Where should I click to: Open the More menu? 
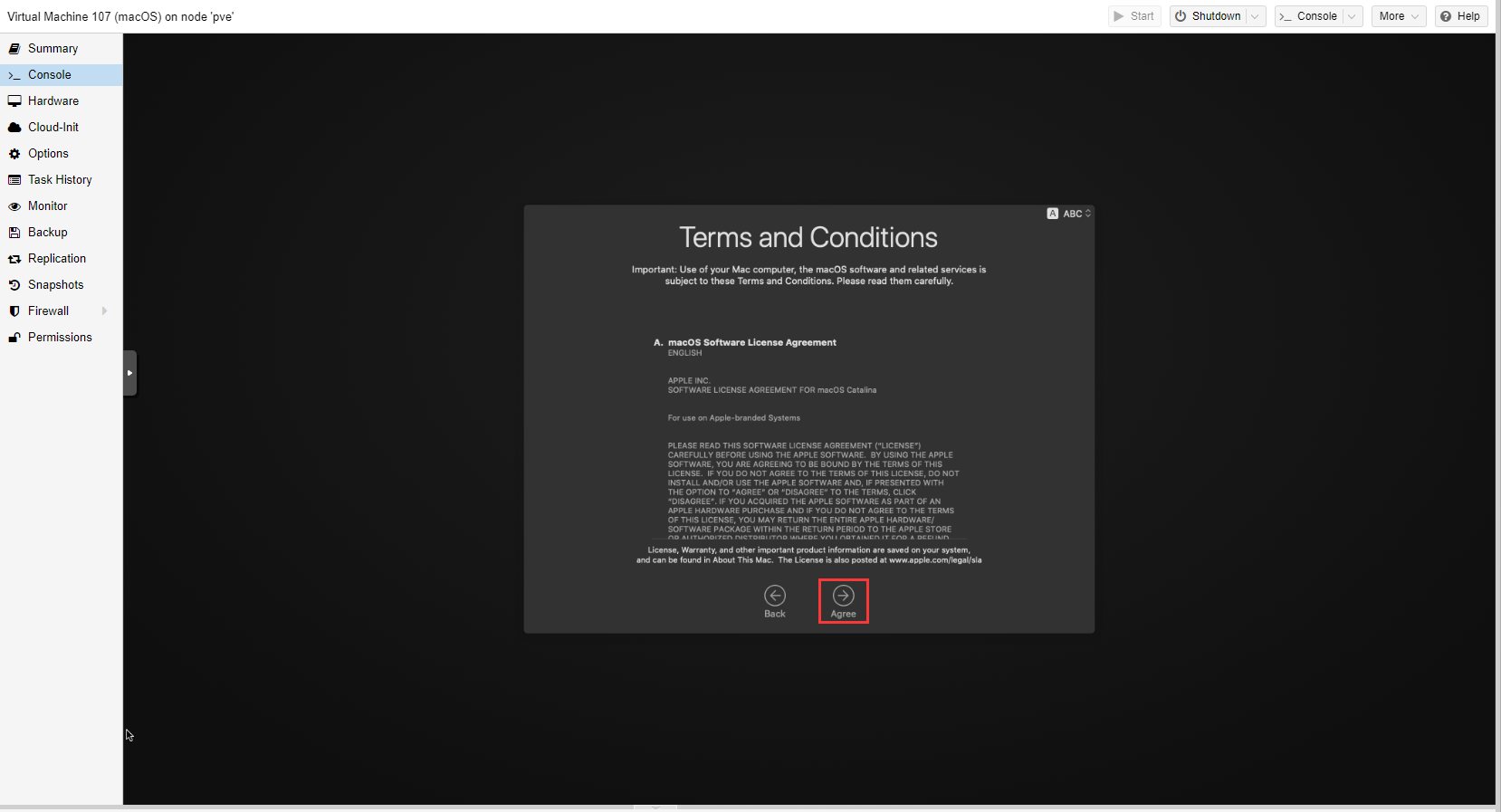(1398, 16)
